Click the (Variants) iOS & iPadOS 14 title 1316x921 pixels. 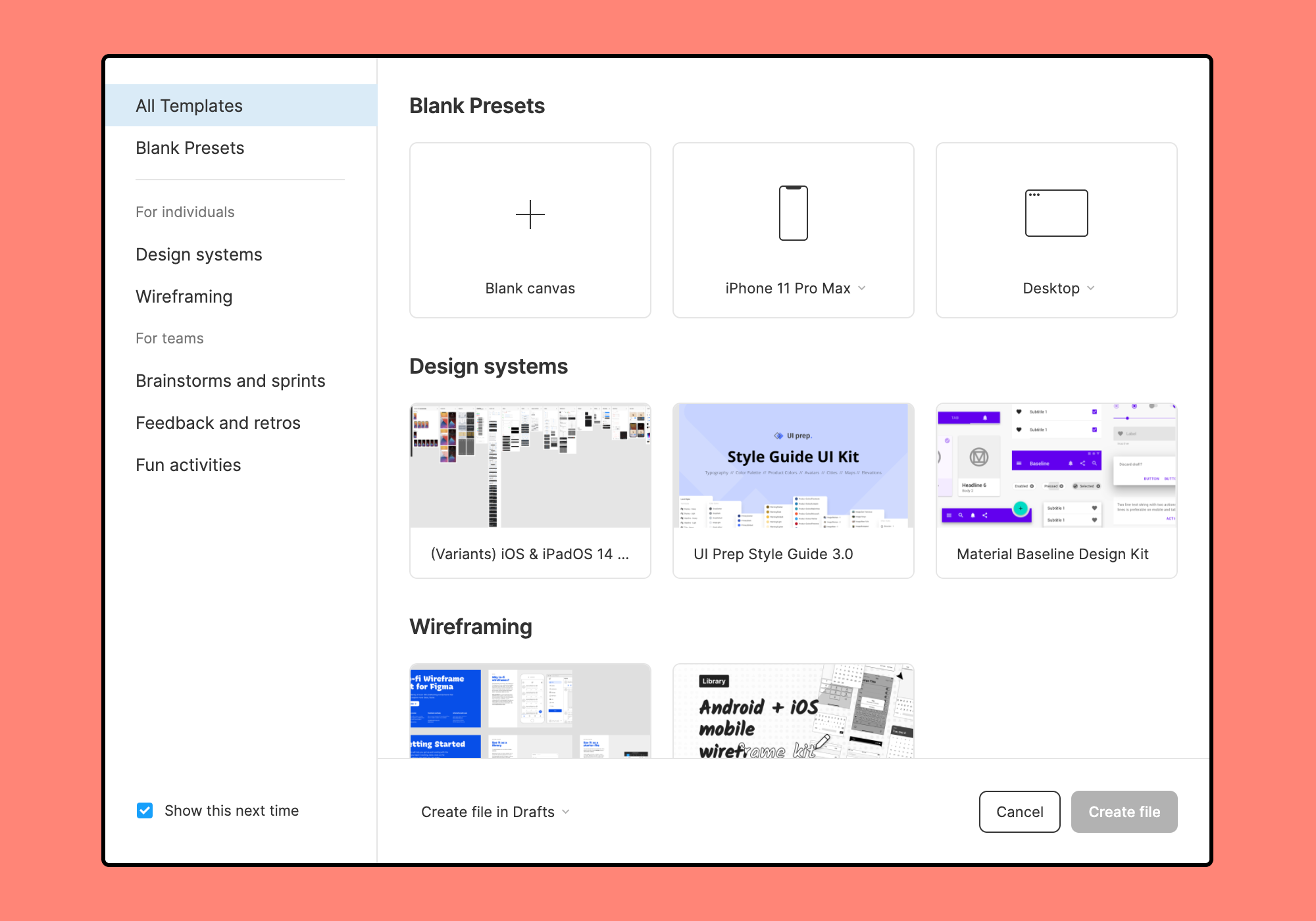(530, 554)
